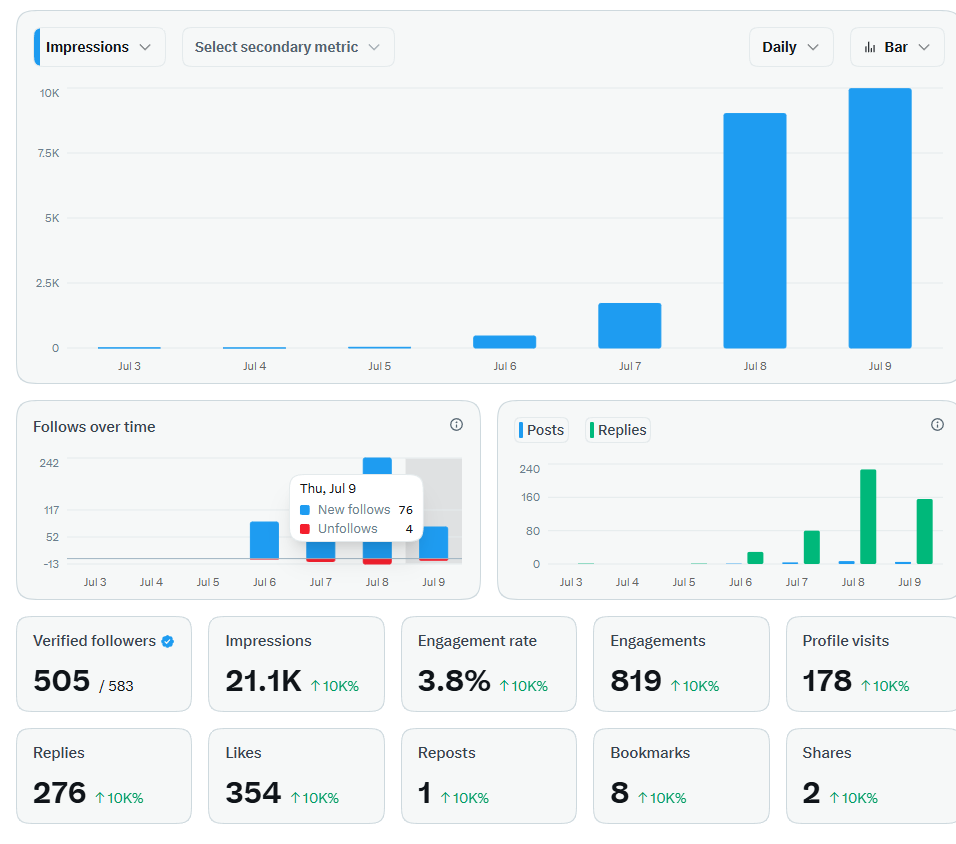Click the Jul 7 green Replies bar
The width and height of the screenshot is (956, 844).
tap(812, 547)
